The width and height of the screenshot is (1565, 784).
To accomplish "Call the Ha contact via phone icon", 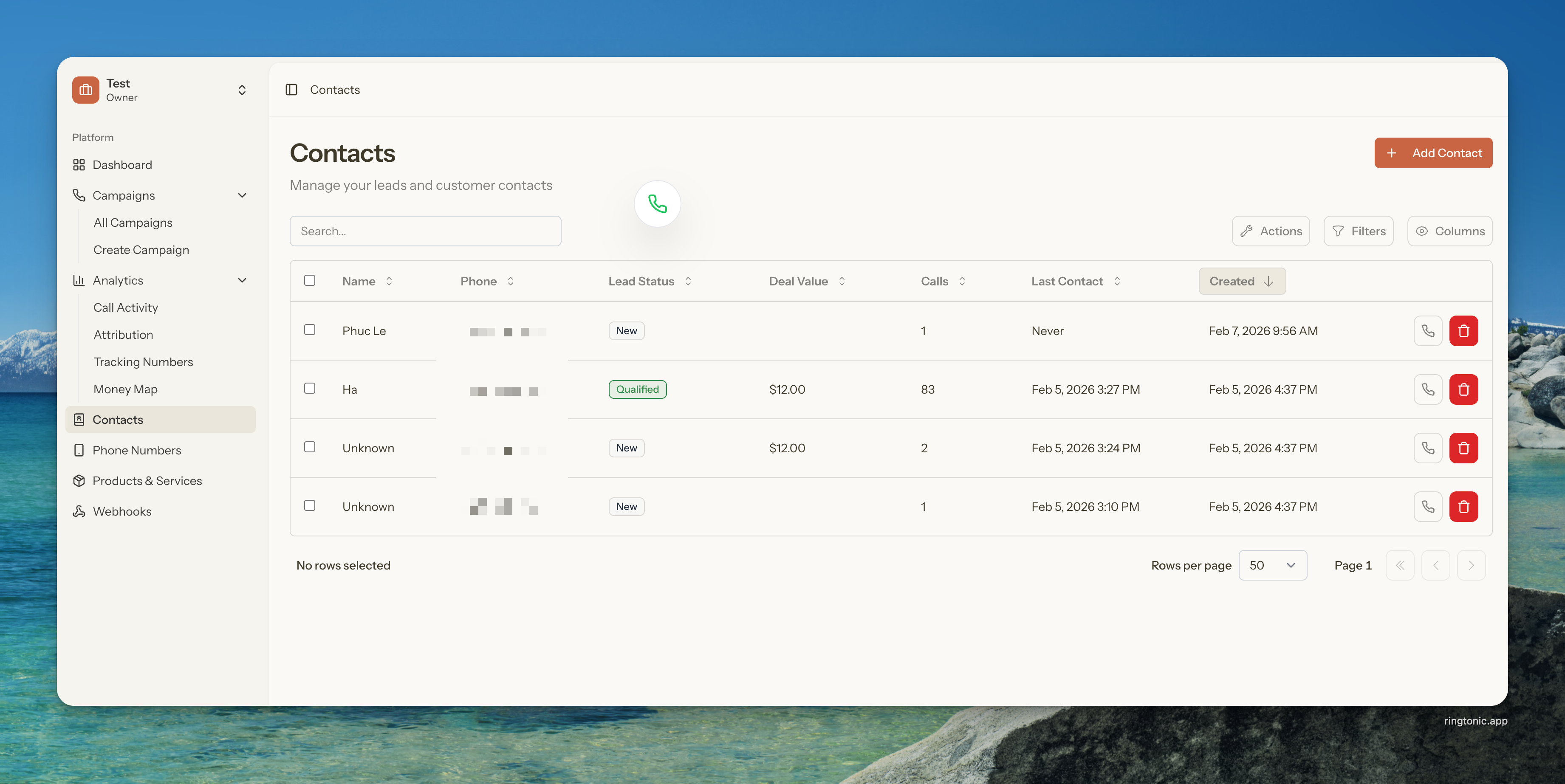I will pyautogui.click(x=1427, y=389).
